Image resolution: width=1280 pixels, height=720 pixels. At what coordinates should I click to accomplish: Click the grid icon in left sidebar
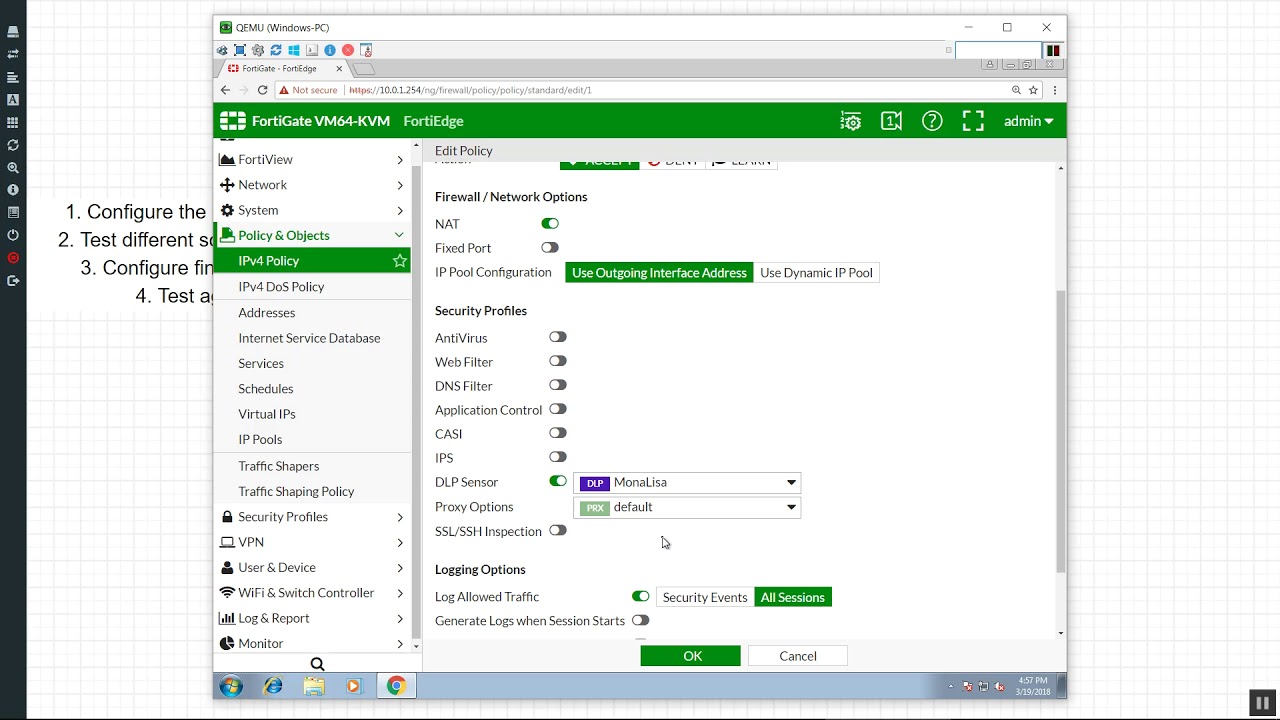pyautogui.click(x=13, y=123)
